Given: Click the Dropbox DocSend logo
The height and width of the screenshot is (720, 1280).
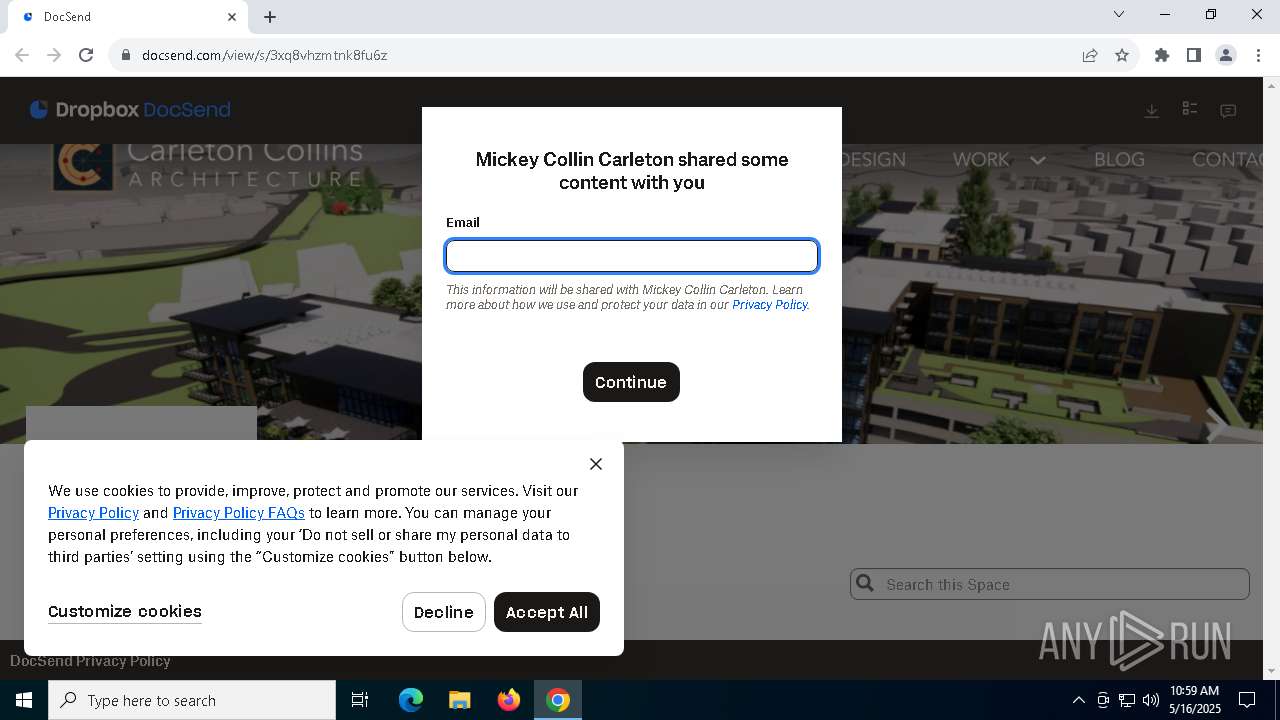Looking at the screenshot, I should tap(130, 110).
